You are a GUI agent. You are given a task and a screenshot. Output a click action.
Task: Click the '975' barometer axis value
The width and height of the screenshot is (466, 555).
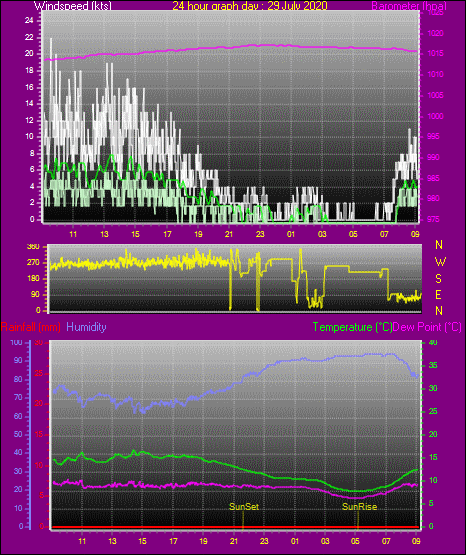click(433, 219)
